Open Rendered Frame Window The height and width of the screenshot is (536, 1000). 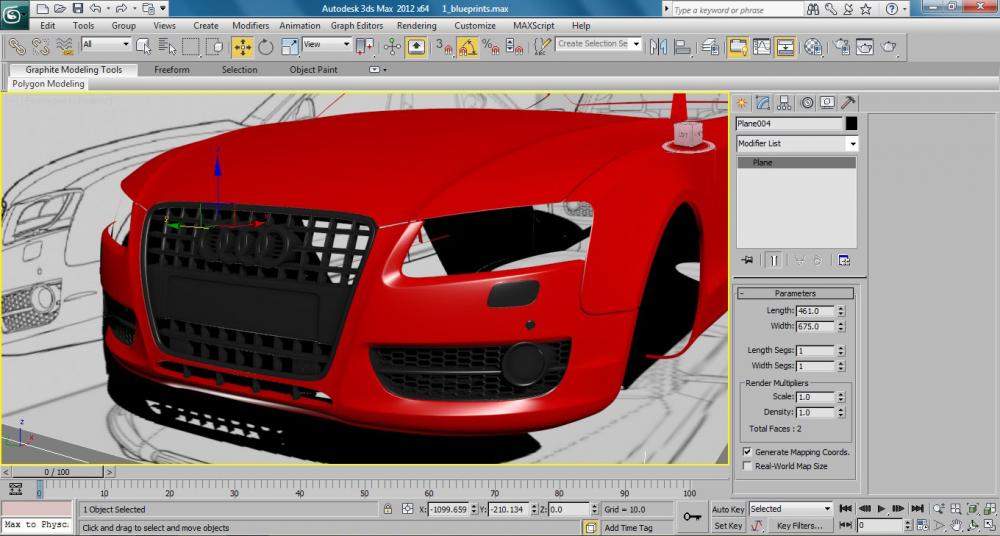click(x=865, y=46)
